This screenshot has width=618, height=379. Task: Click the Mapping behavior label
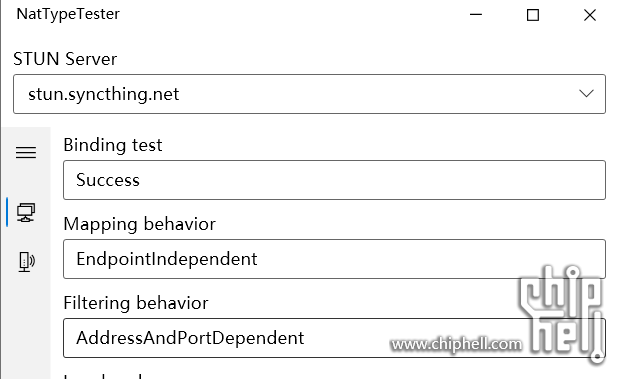140,224
